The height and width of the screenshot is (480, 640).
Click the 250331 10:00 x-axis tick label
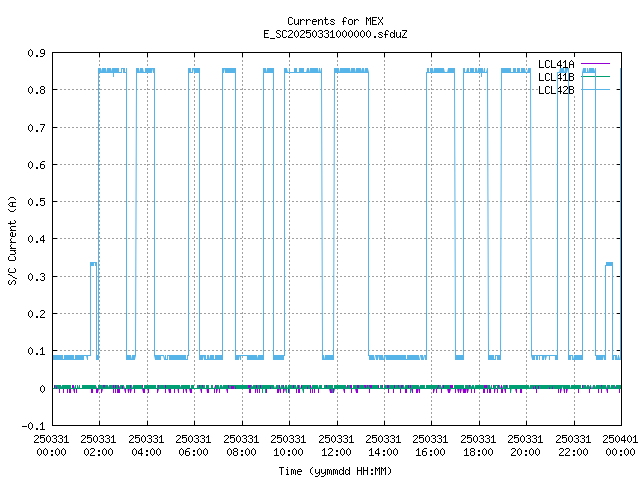coord(288,446)
